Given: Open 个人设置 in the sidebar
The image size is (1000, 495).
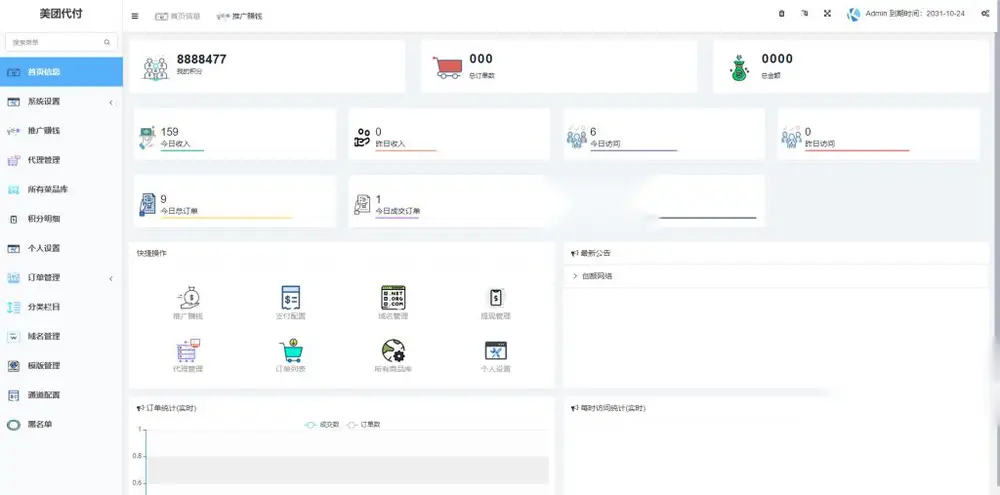Looking at the screenshot, I should tap(61, 248).
